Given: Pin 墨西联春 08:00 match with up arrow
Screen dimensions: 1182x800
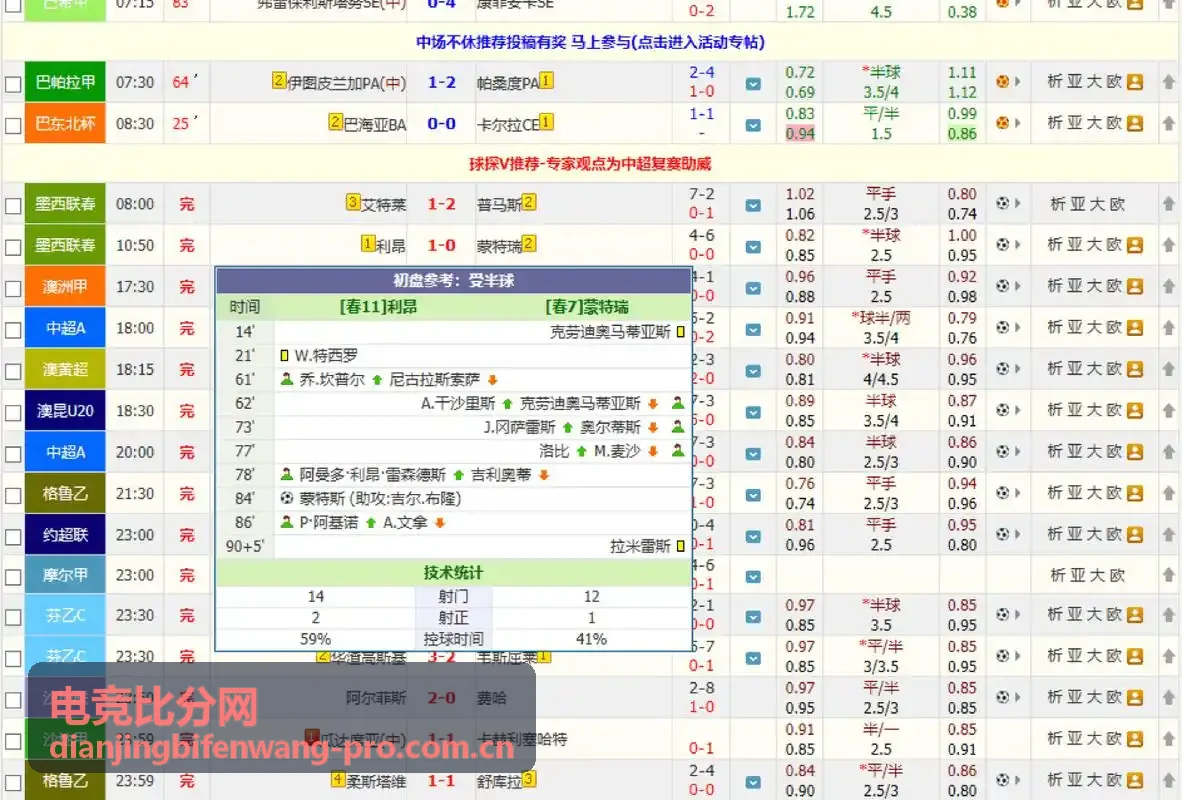Looking at the screenshot, I should (x=1168, y=204).
